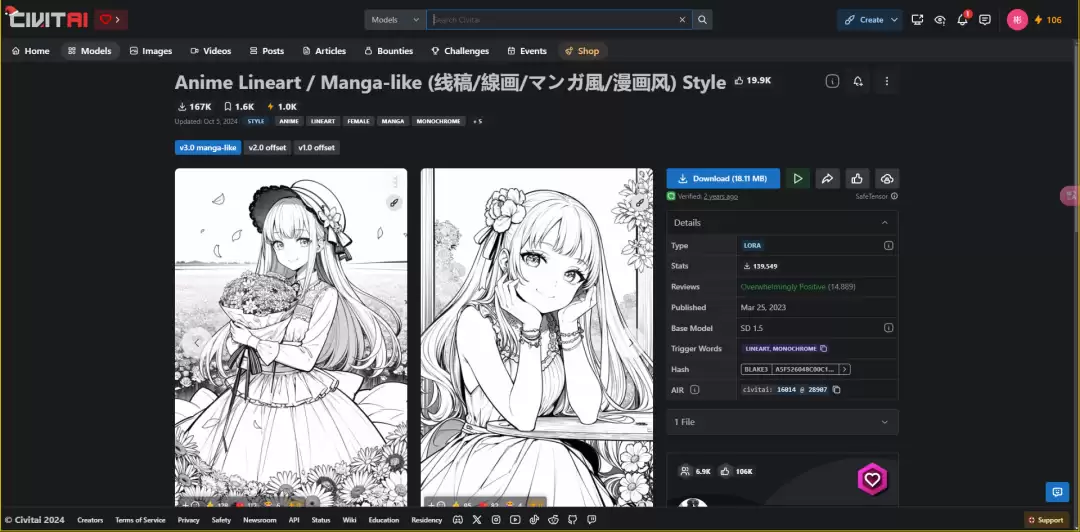Copy the LINEART, MONOCHROME trigger words
The height and width of the screenshot is (532, 1080).
(823, 349)
